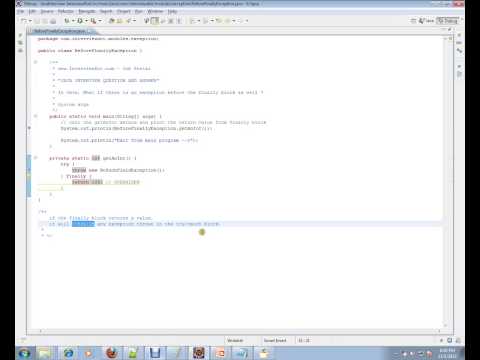480x360 pixels.
Task: Click the 'public class BeforeFinallyException' line
Action: [x=90, y=51]
